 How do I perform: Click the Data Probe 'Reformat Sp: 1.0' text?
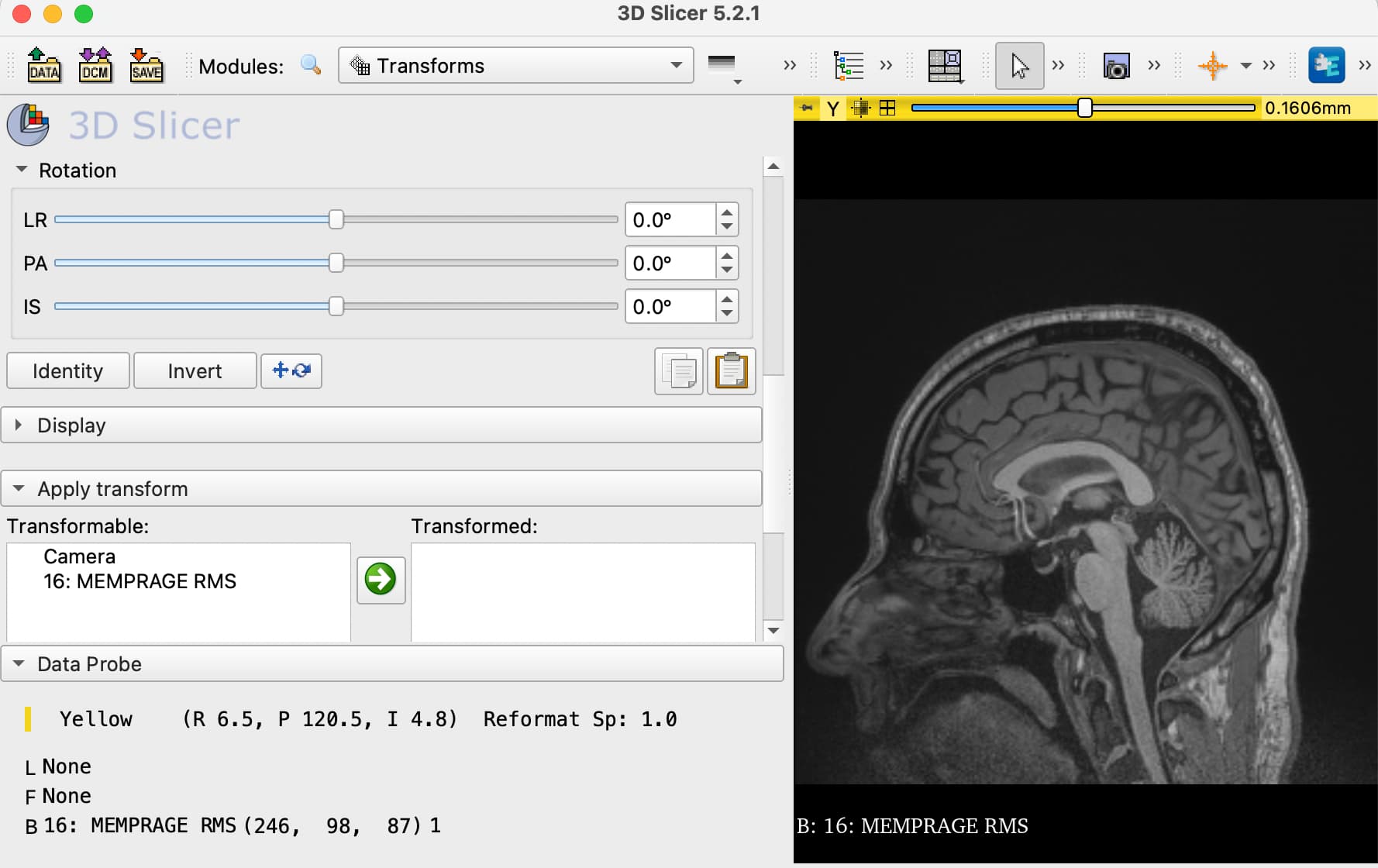click(x=580, y=718)
